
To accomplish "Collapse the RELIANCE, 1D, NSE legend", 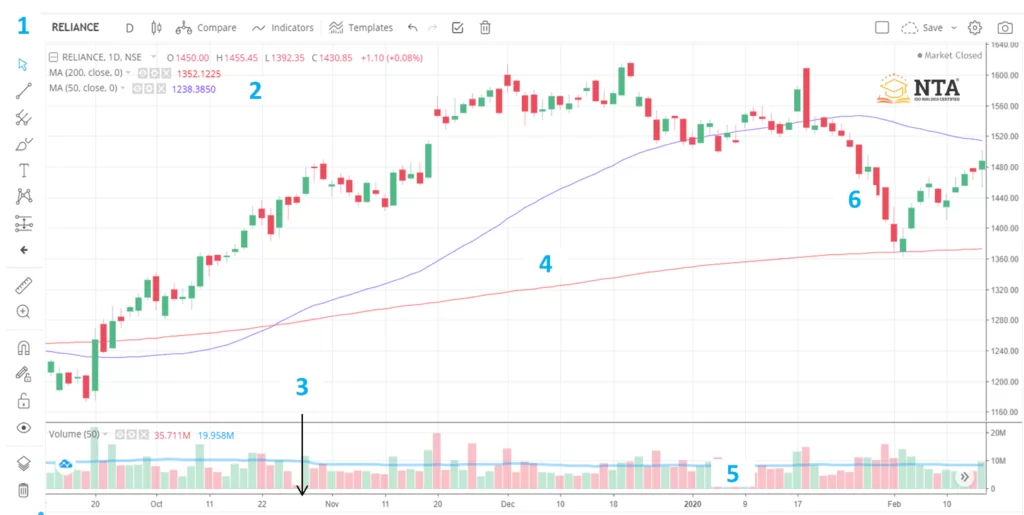I will (54, 58).
